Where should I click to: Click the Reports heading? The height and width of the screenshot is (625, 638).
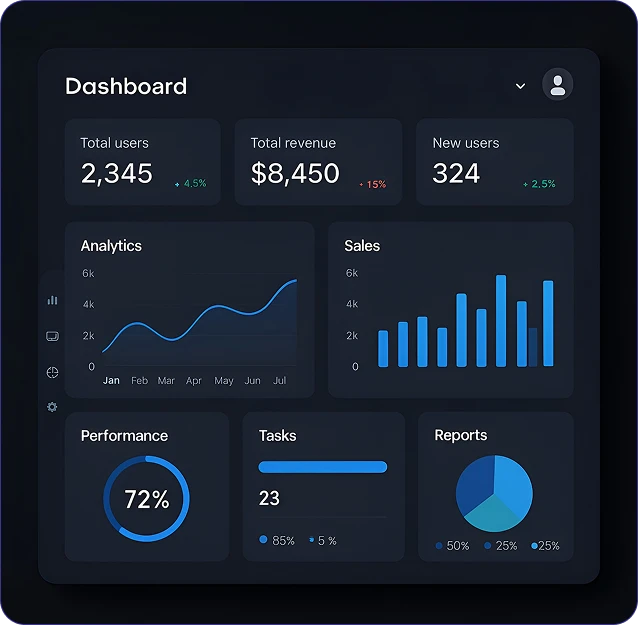pyautogui.click(x=461, y=435)
